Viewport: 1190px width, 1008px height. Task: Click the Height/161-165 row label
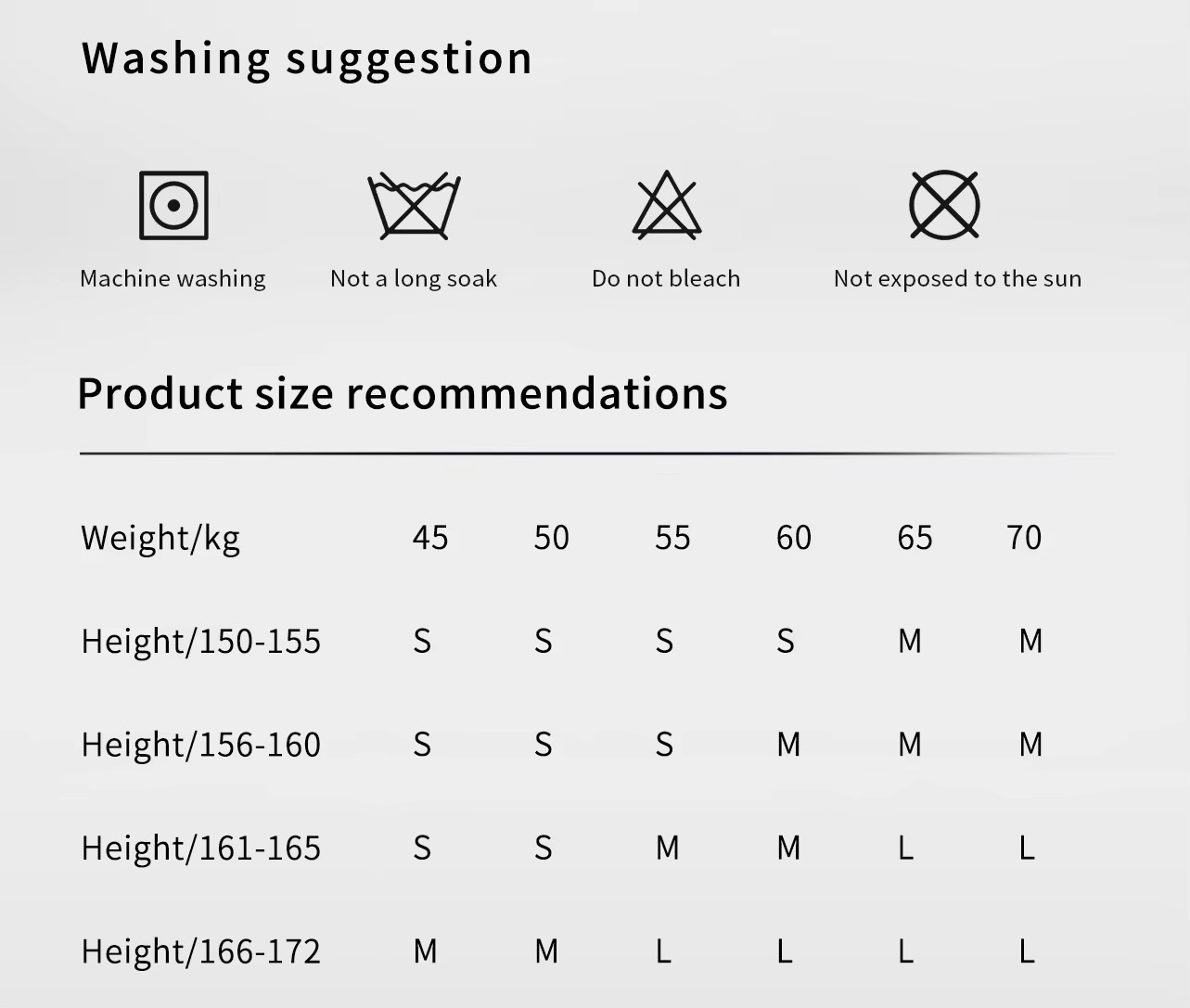201,849
